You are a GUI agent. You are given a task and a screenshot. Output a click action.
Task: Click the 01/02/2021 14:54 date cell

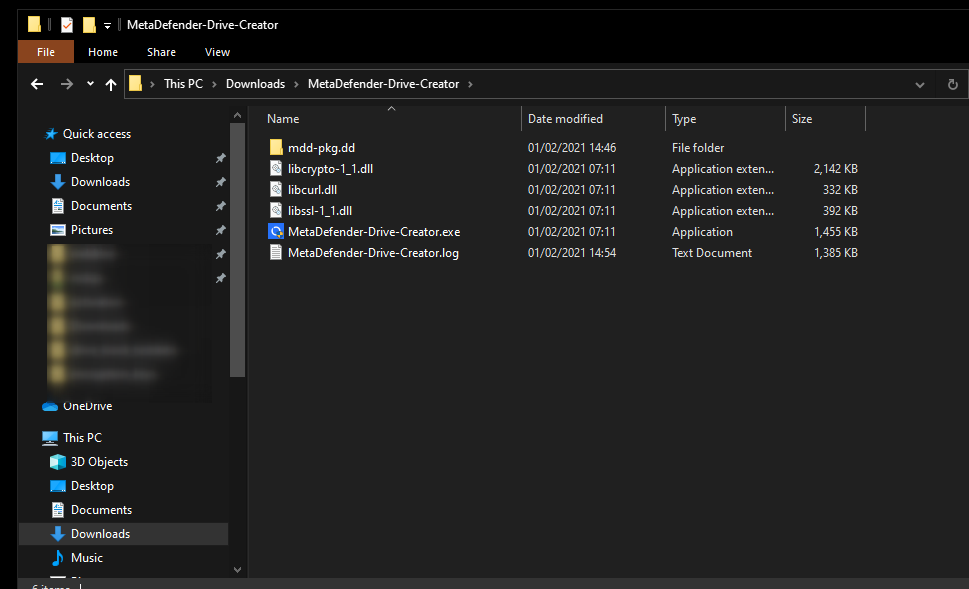pos(572,253)
